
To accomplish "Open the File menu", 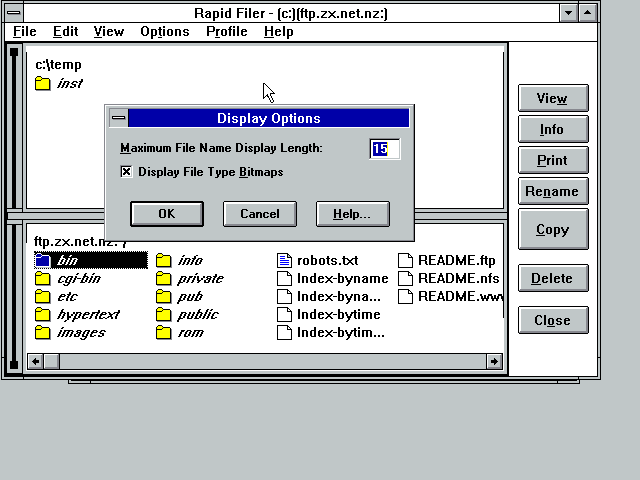I will tap(24, 31).
